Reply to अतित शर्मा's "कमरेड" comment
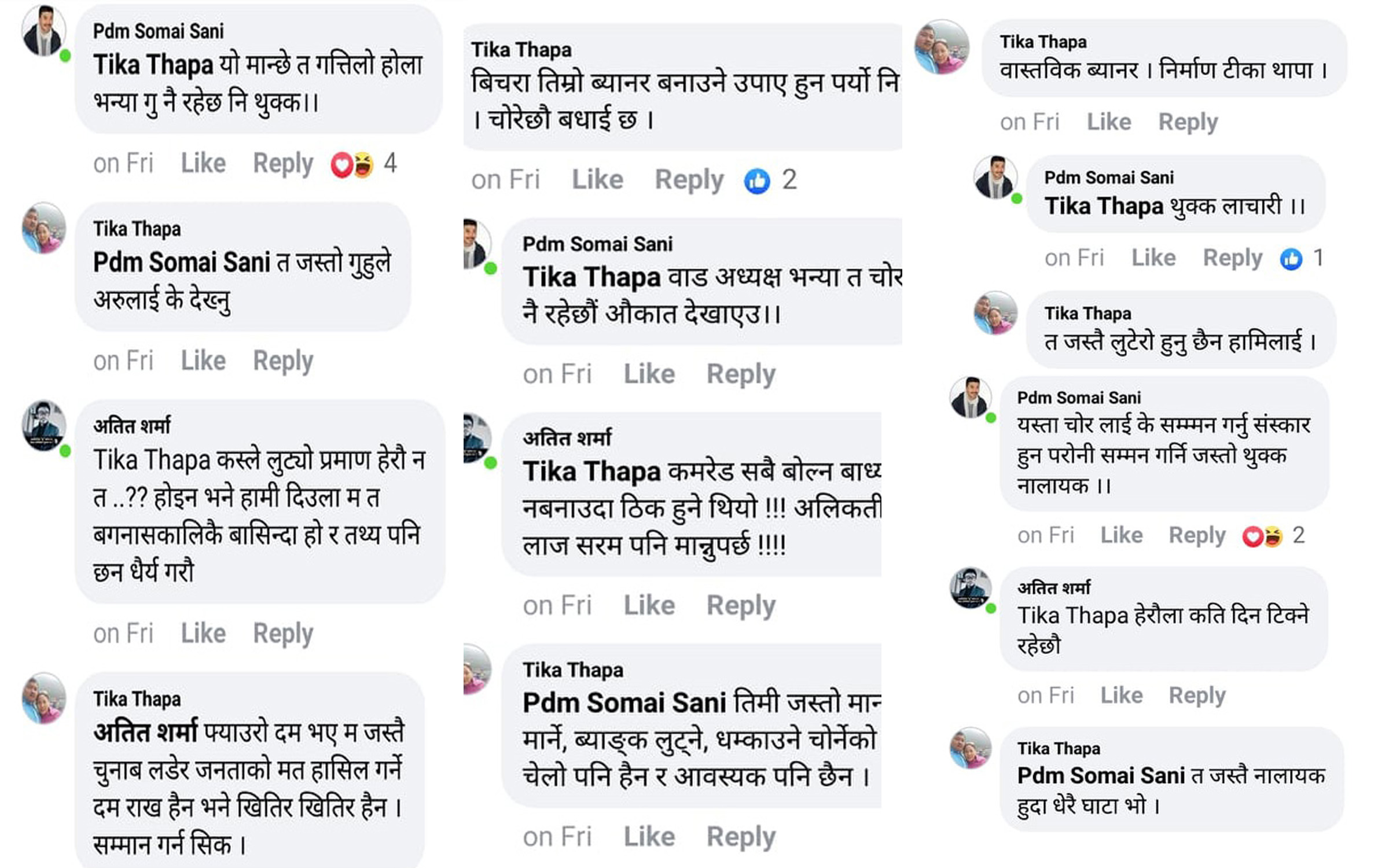This screenshot has width=1389, height=868. [x=741, y=606]
